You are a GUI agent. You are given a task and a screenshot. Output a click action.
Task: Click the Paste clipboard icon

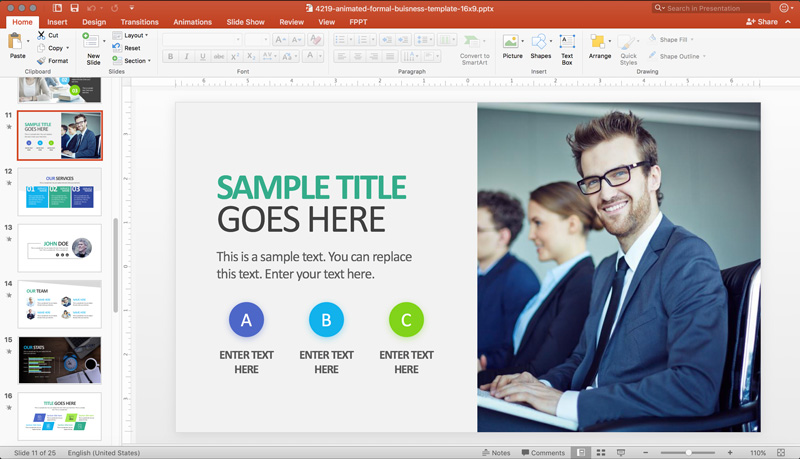[x=16, y=41]
